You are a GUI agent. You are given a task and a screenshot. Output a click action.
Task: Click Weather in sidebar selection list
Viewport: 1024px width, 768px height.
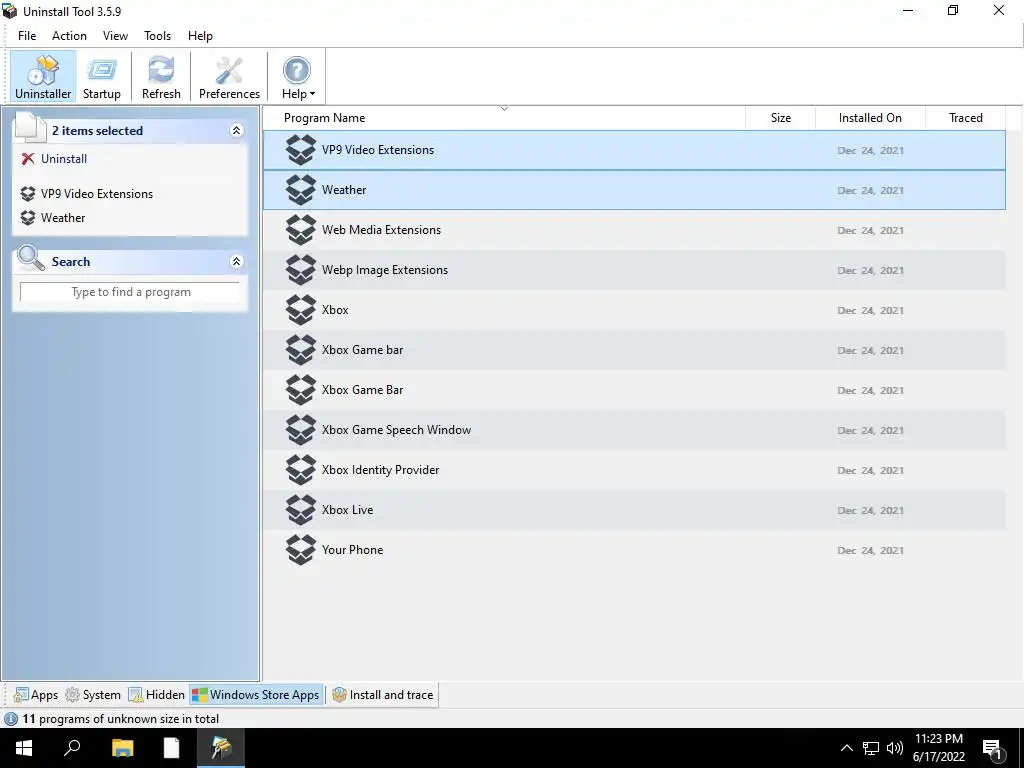pyautogui.click(x=63, y=218)
